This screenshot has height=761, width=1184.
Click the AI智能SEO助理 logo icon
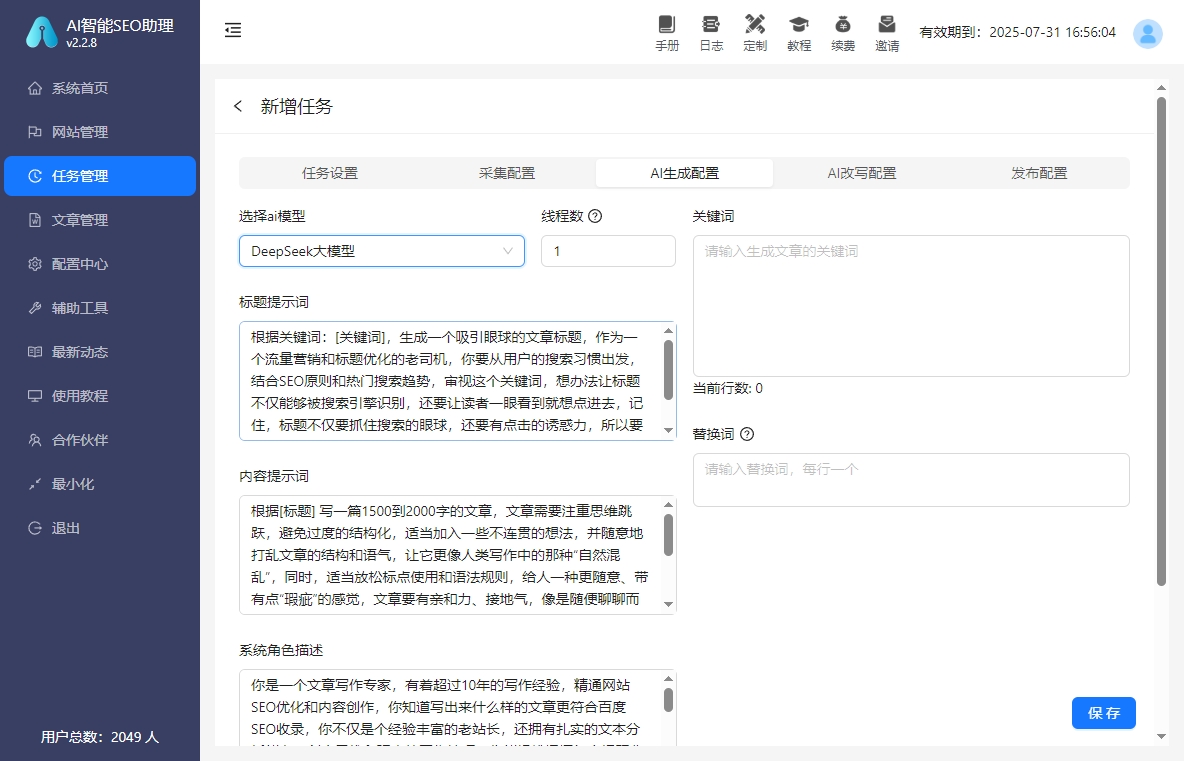pyautogui.click(x=40, y=32)
